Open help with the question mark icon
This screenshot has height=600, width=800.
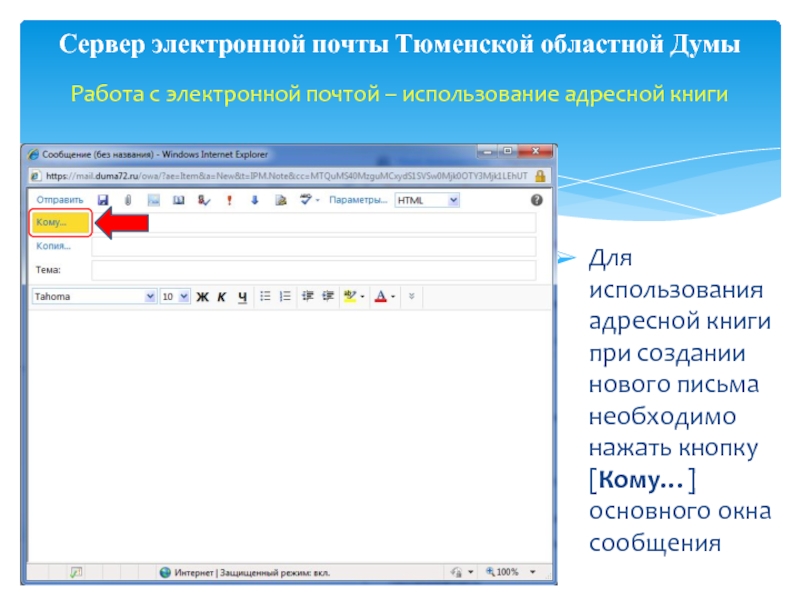(x=536, y=200)
